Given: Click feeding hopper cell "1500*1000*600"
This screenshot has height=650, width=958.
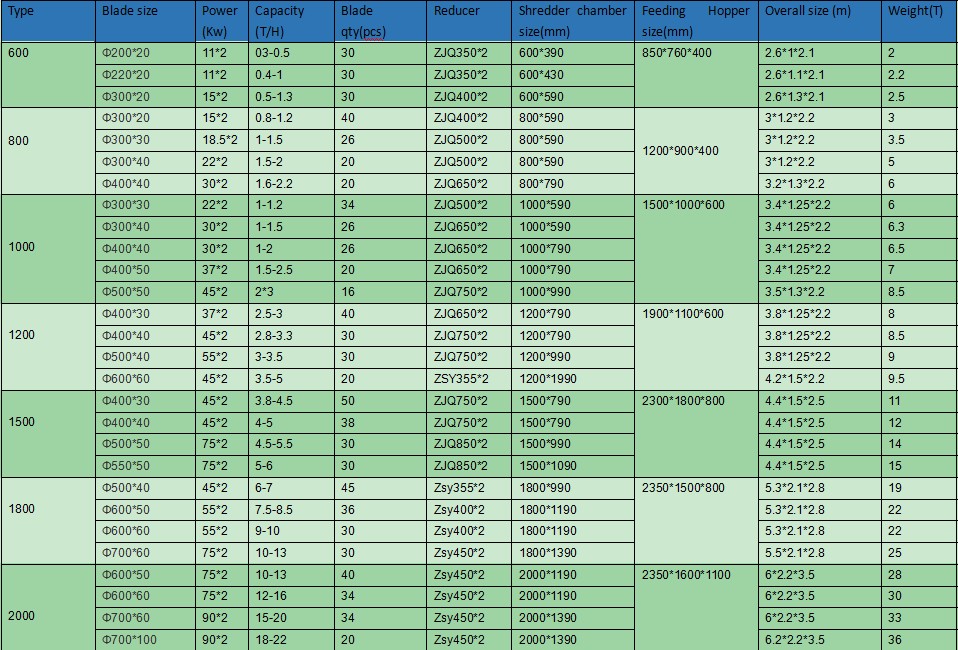Looking at the screenshot, I should coord(696,249).
